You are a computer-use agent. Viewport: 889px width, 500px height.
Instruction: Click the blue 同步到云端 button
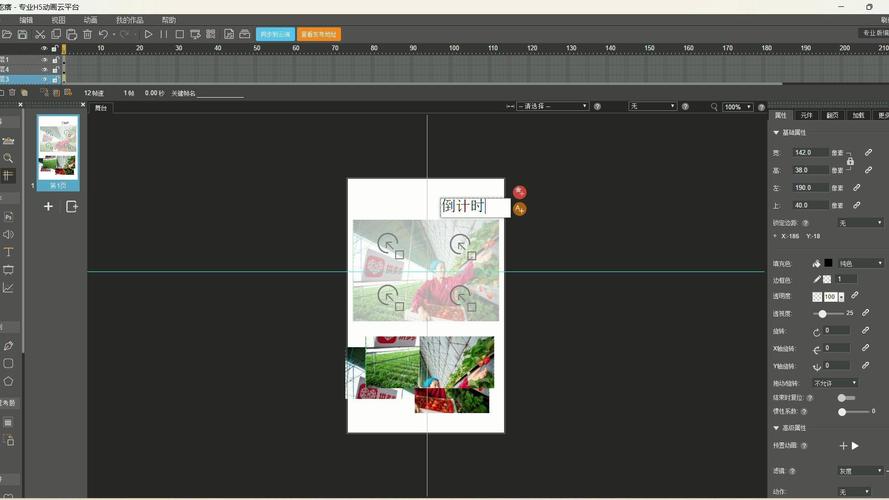point(275,34)
